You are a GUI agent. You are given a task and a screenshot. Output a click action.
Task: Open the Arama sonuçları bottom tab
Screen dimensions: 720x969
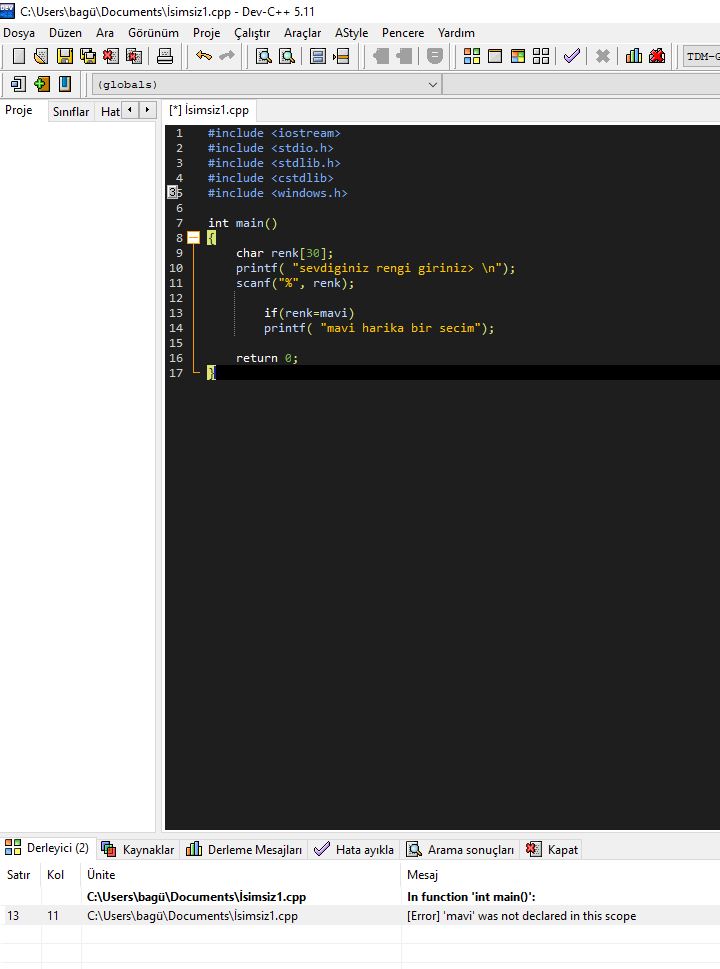pos(460,850)
